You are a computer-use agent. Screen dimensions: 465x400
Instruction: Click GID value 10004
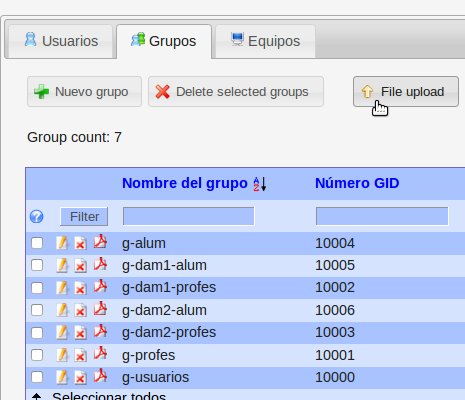click(335, 243)
